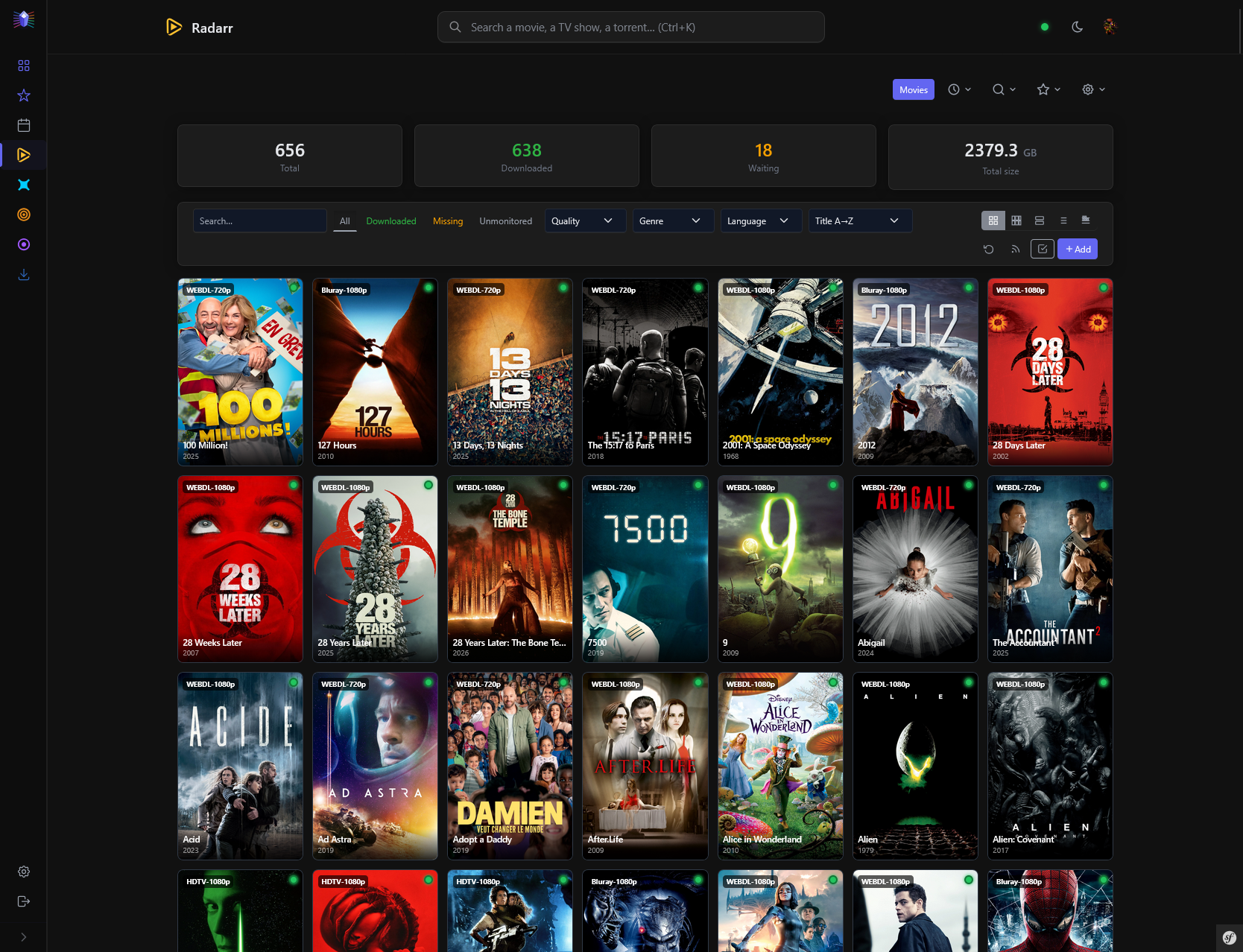Click the logout icon in sidebar
The width and height of the screenshot is (1243, 952).
point(24,901)
